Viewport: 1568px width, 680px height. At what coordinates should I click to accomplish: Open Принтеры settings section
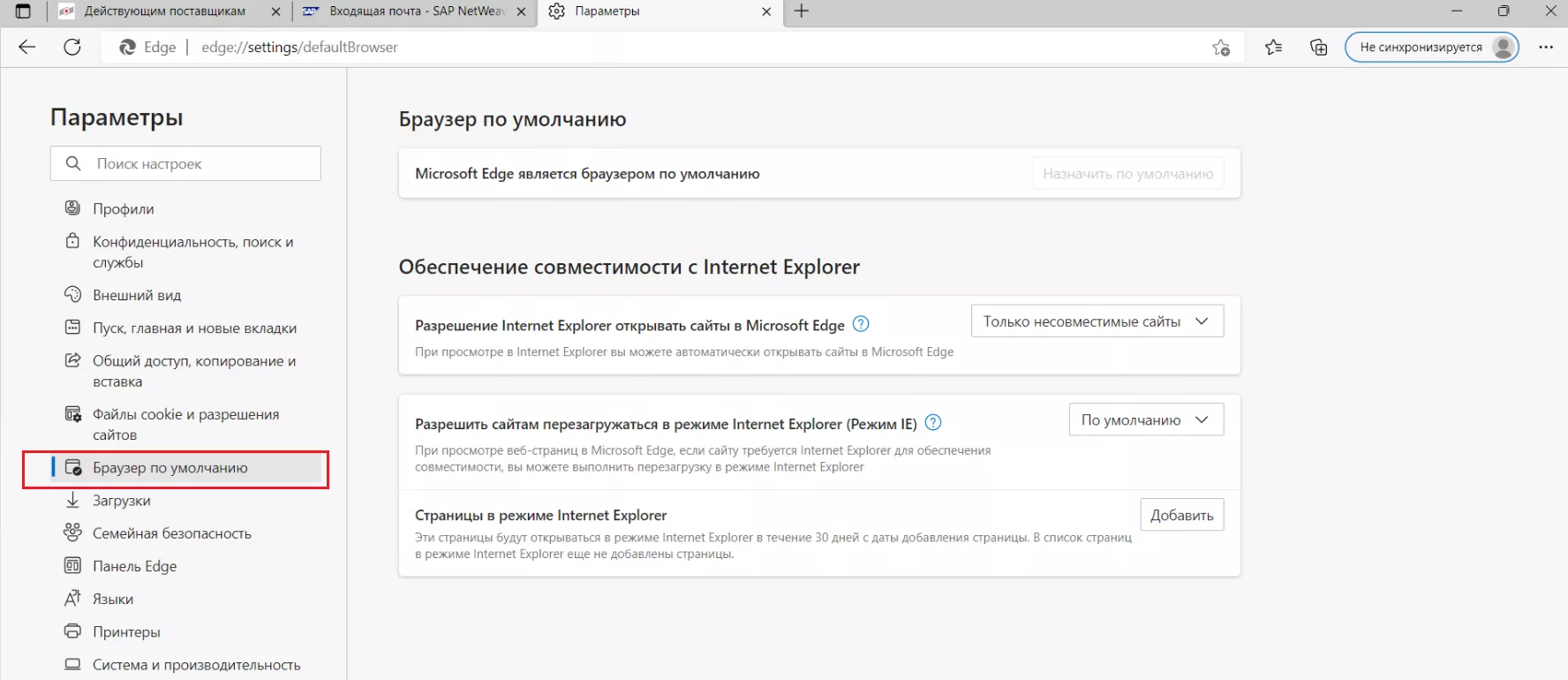tap(185, 631)
